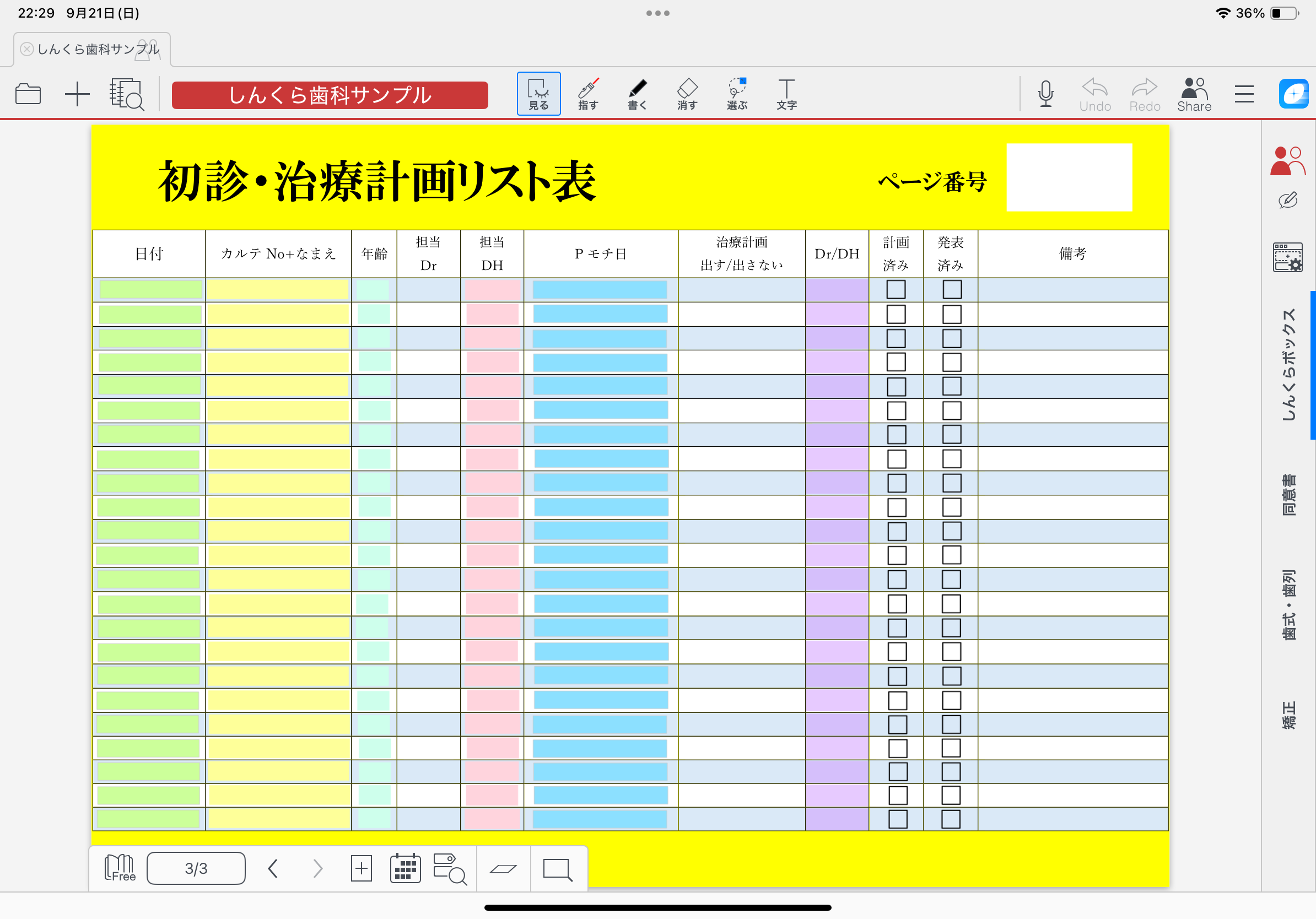Open the hamburger menu icon

(x=1244, y=94)
